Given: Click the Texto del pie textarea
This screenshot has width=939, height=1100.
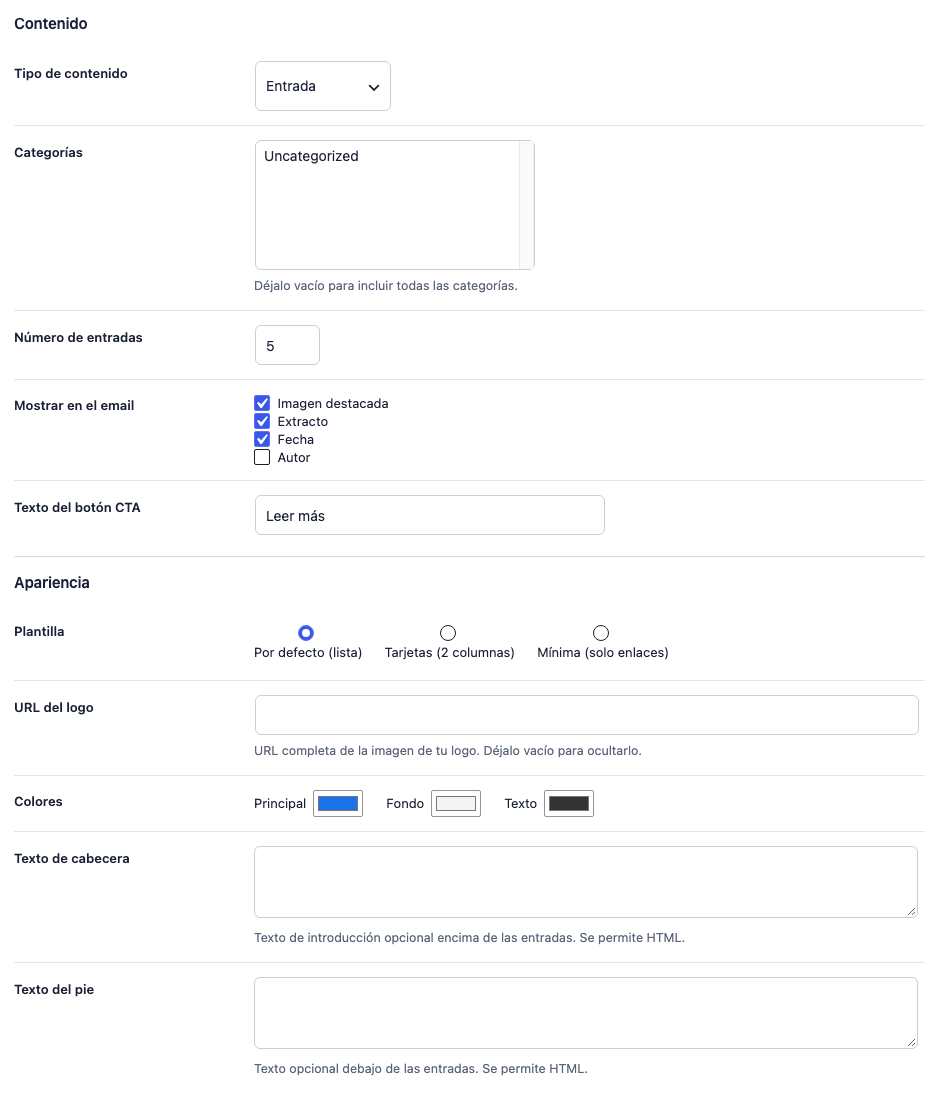Looking at the screenshot, I should click(x=586, y=1013).
